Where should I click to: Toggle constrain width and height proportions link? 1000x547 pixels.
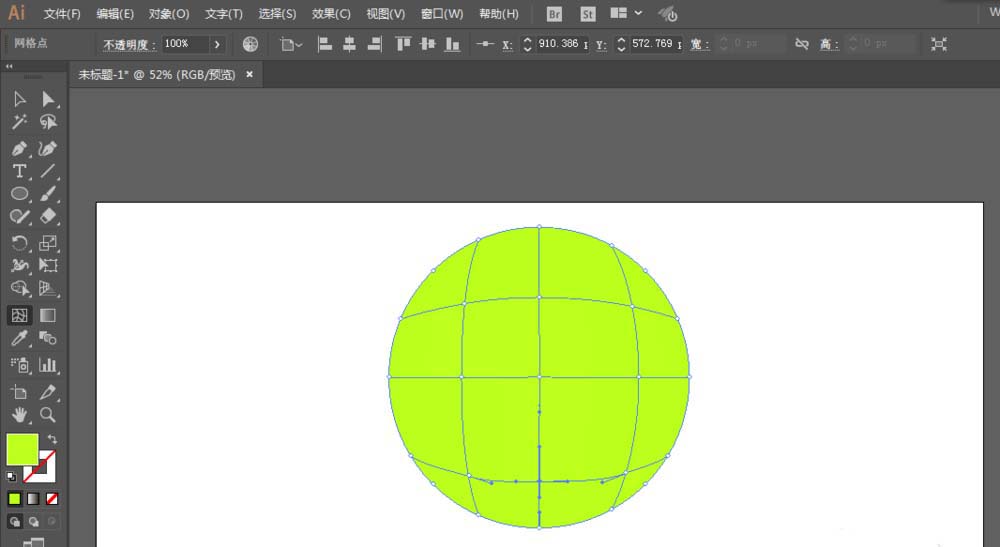point(802,44)
